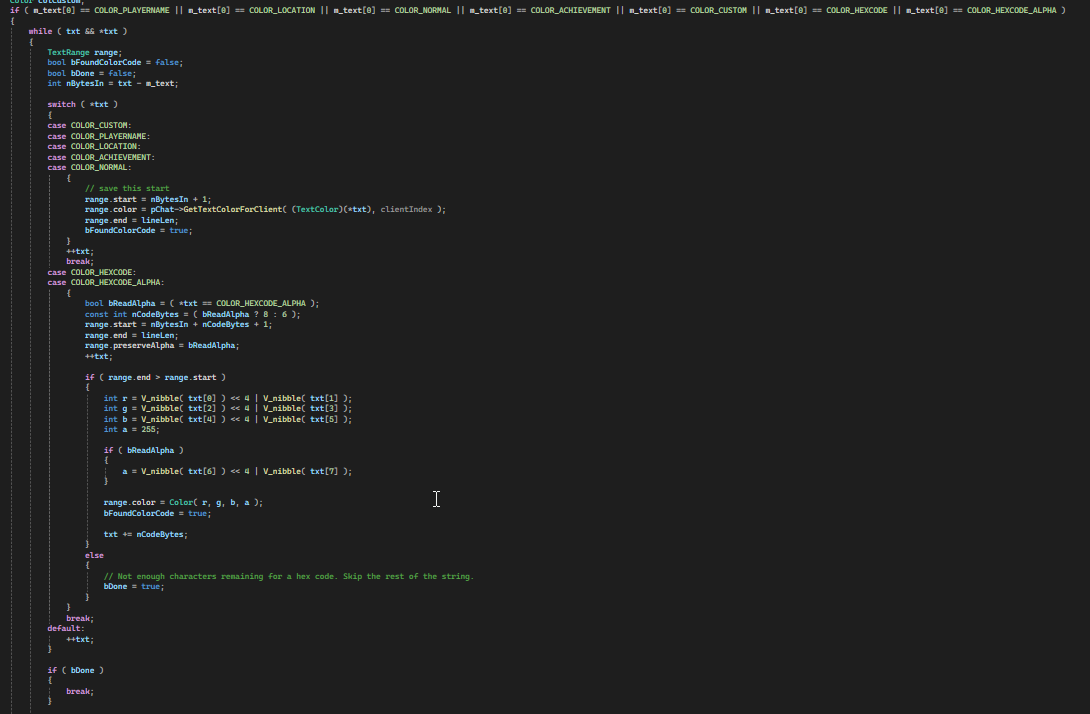Click the COLOR_HEXCODE_ALPHA case label
This screenshot has width=1090, height=714.
(x=106, y=282)
